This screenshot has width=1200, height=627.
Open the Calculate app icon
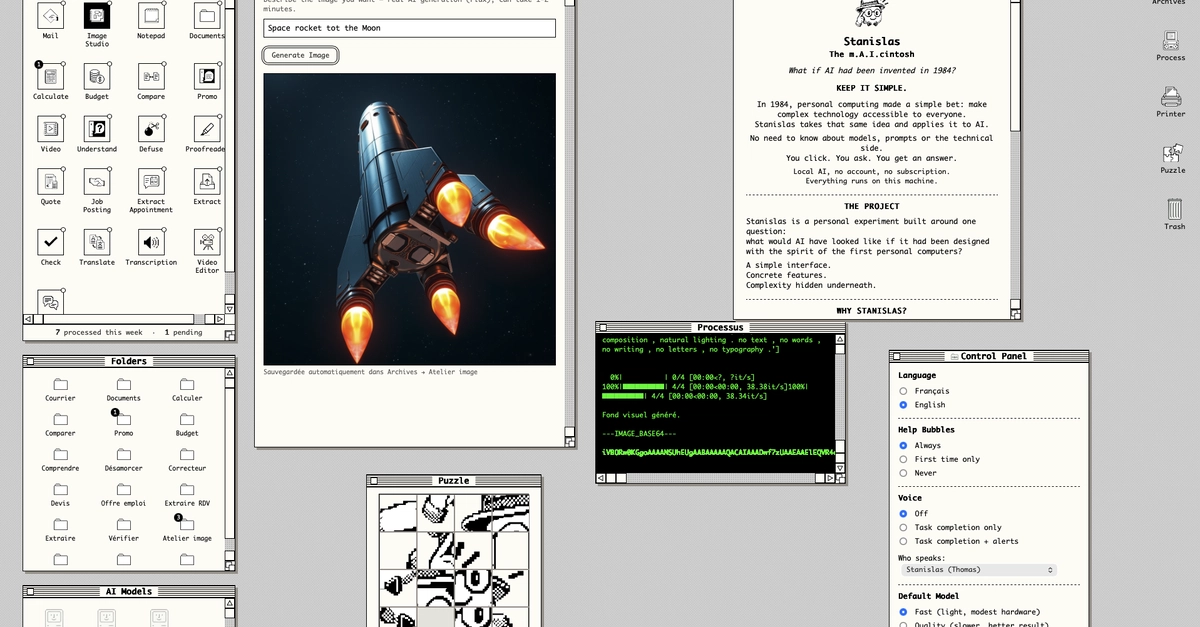pos(50,76)
